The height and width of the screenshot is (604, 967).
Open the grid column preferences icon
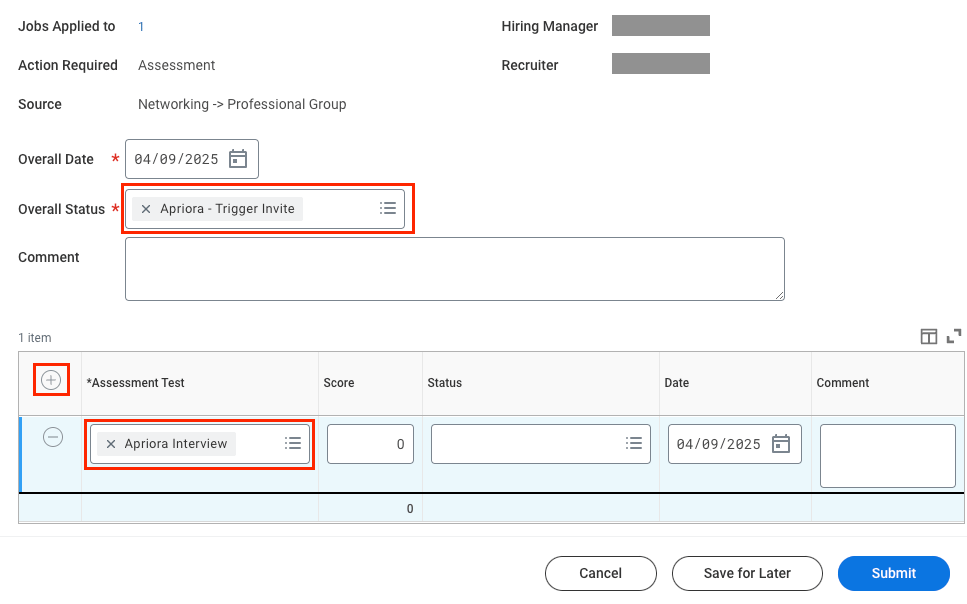click(929, 336)
